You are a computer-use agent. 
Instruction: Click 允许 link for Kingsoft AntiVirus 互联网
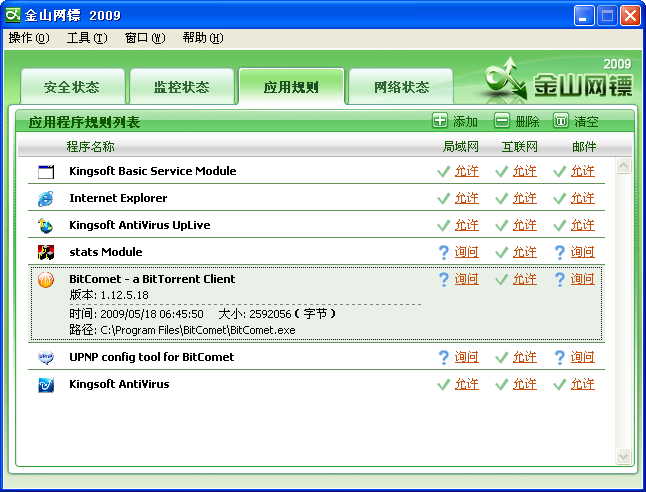tap(525, 384)
